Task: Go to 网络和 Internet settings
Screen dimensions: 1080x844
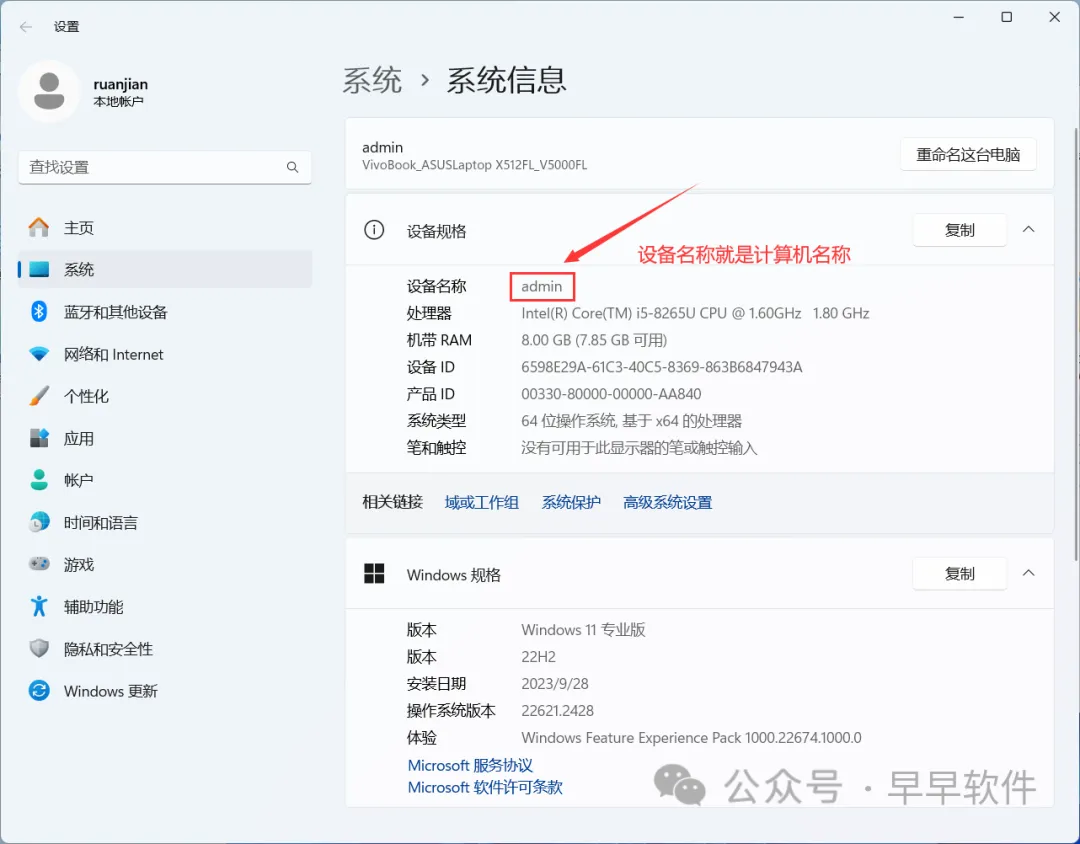Action: point(165,354)
